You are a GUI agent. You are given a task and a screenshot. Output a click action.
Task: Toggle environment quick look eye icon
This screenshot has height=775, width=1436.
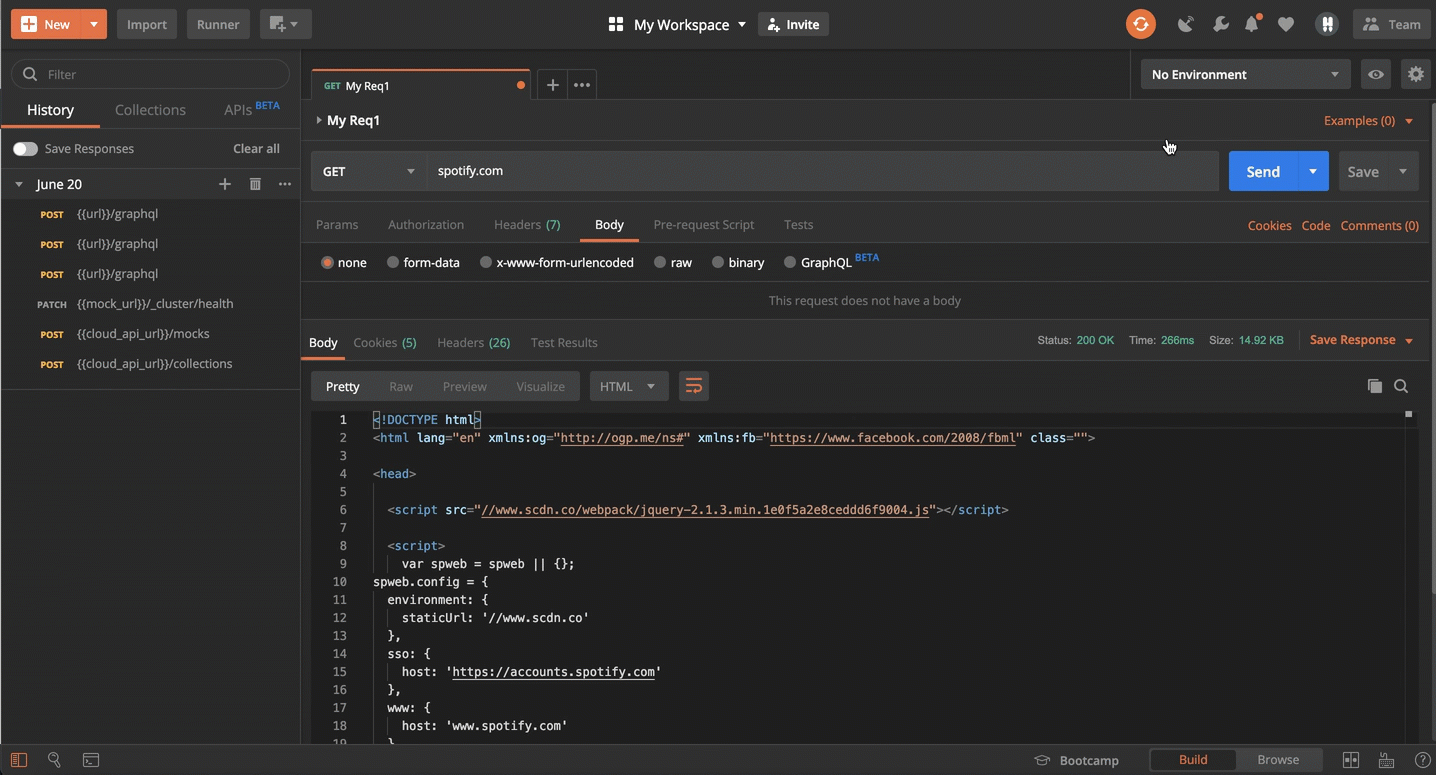[x=1376, y=74]
